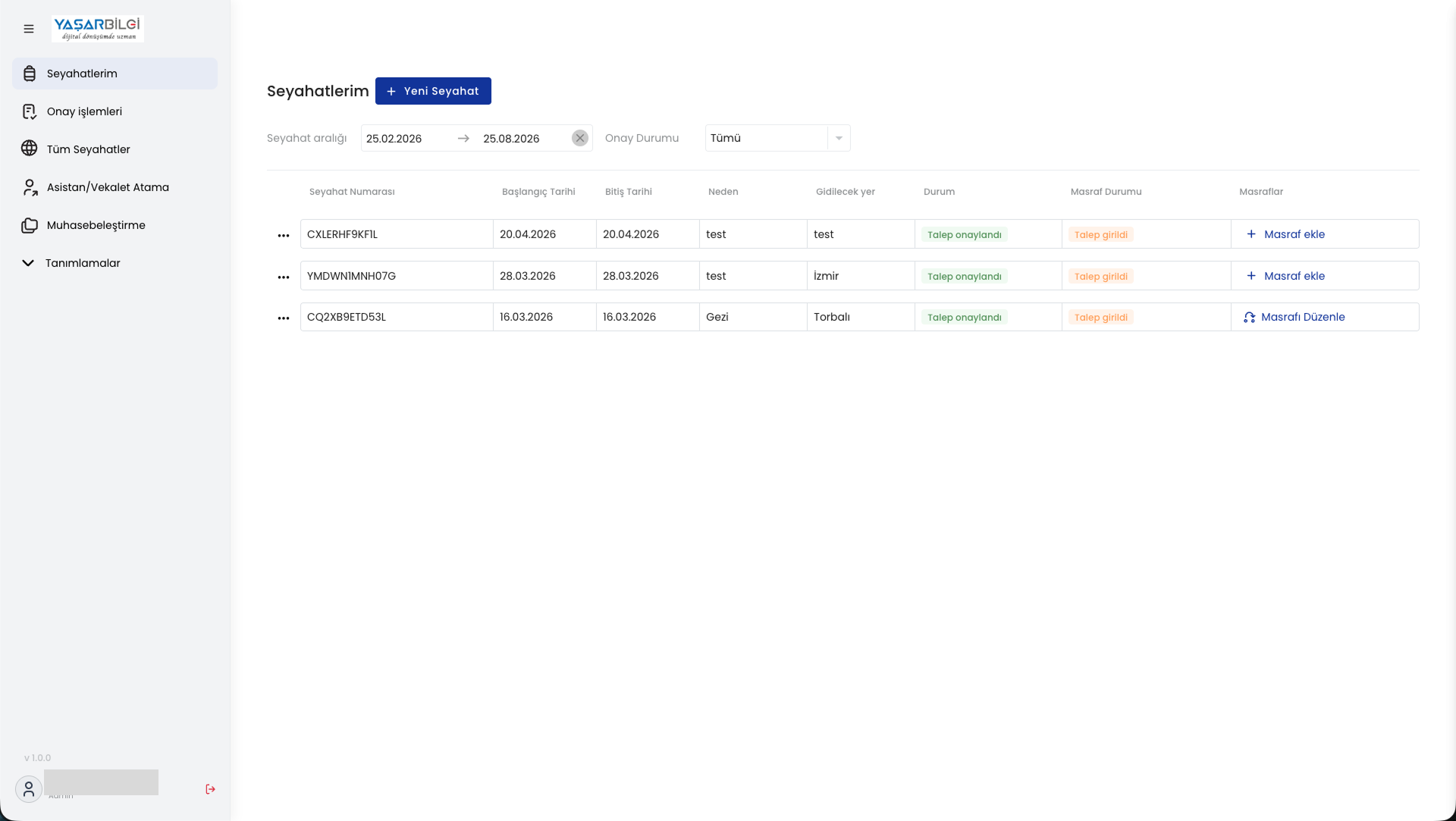The width and height of the screenshot is (1456, 821).
Task: Click the end date 28.03.2026 cell
Action: [x=648, y=276]
